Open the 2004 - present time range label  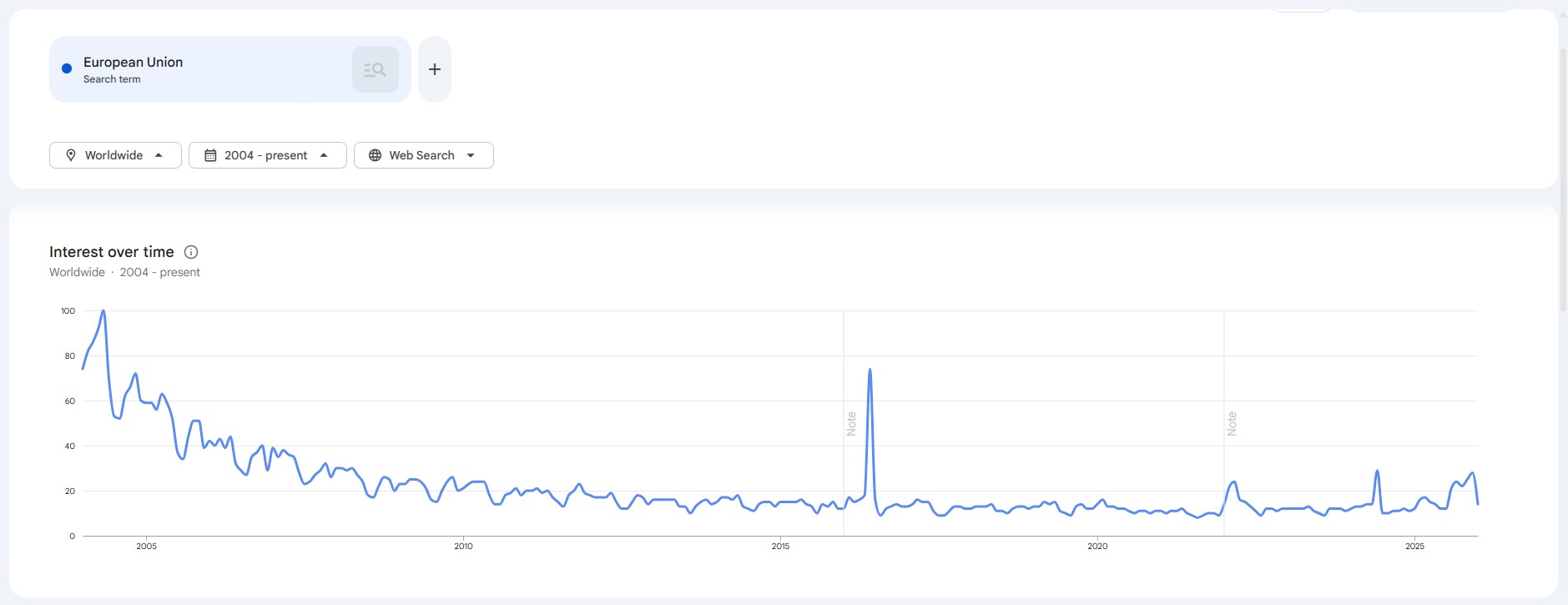point(265,155)
